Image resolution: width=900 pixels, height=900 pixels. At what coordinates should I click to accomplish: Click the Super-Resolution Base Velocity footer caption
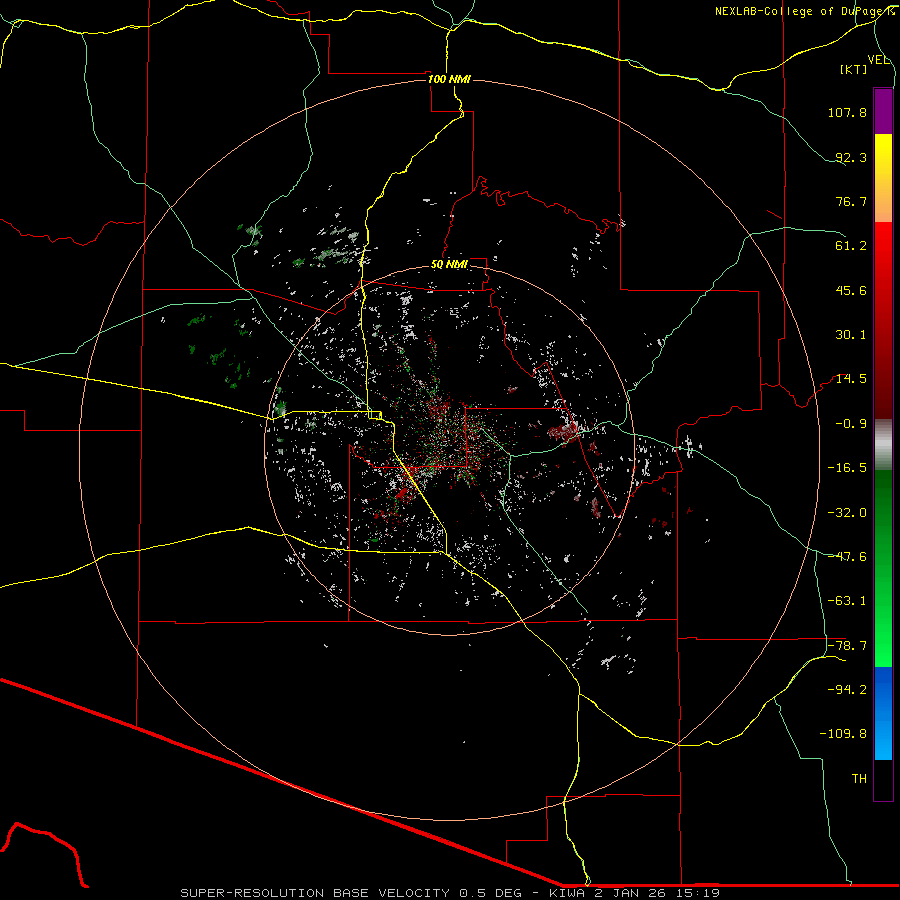(450, 892)
